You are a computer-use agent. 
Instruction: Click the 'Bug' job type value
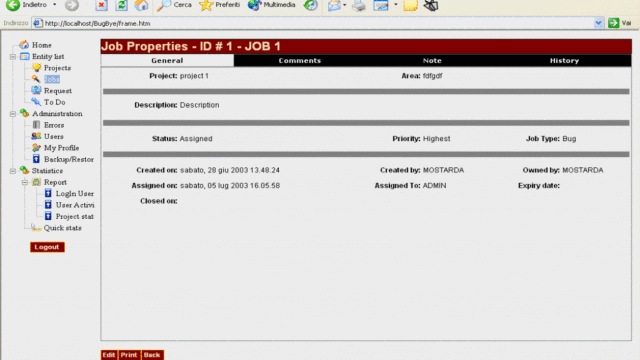pyautogui.click(x=569, y=138)
